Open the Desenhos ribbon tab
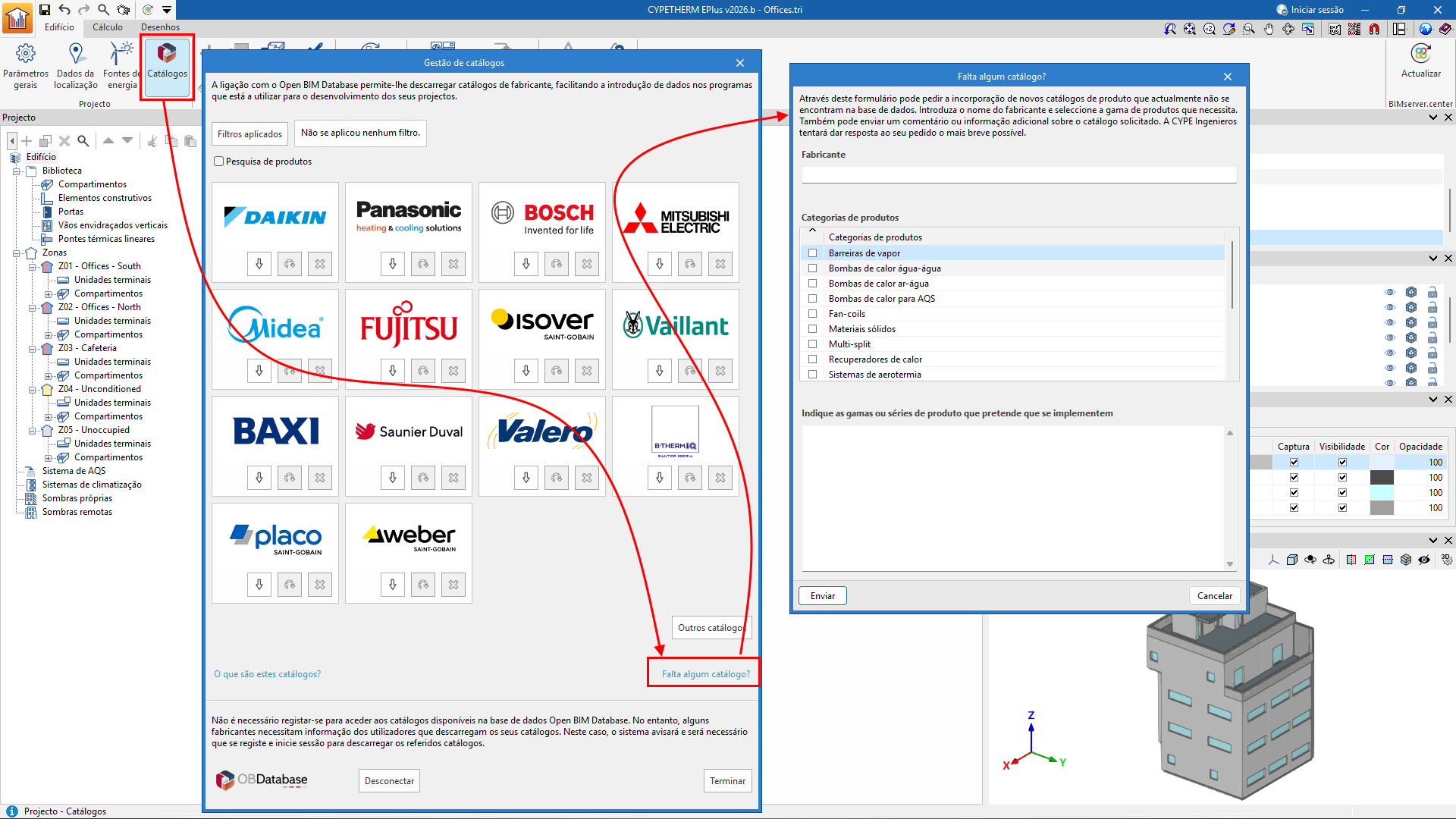 pyautogui.click(x=160, y=27)
